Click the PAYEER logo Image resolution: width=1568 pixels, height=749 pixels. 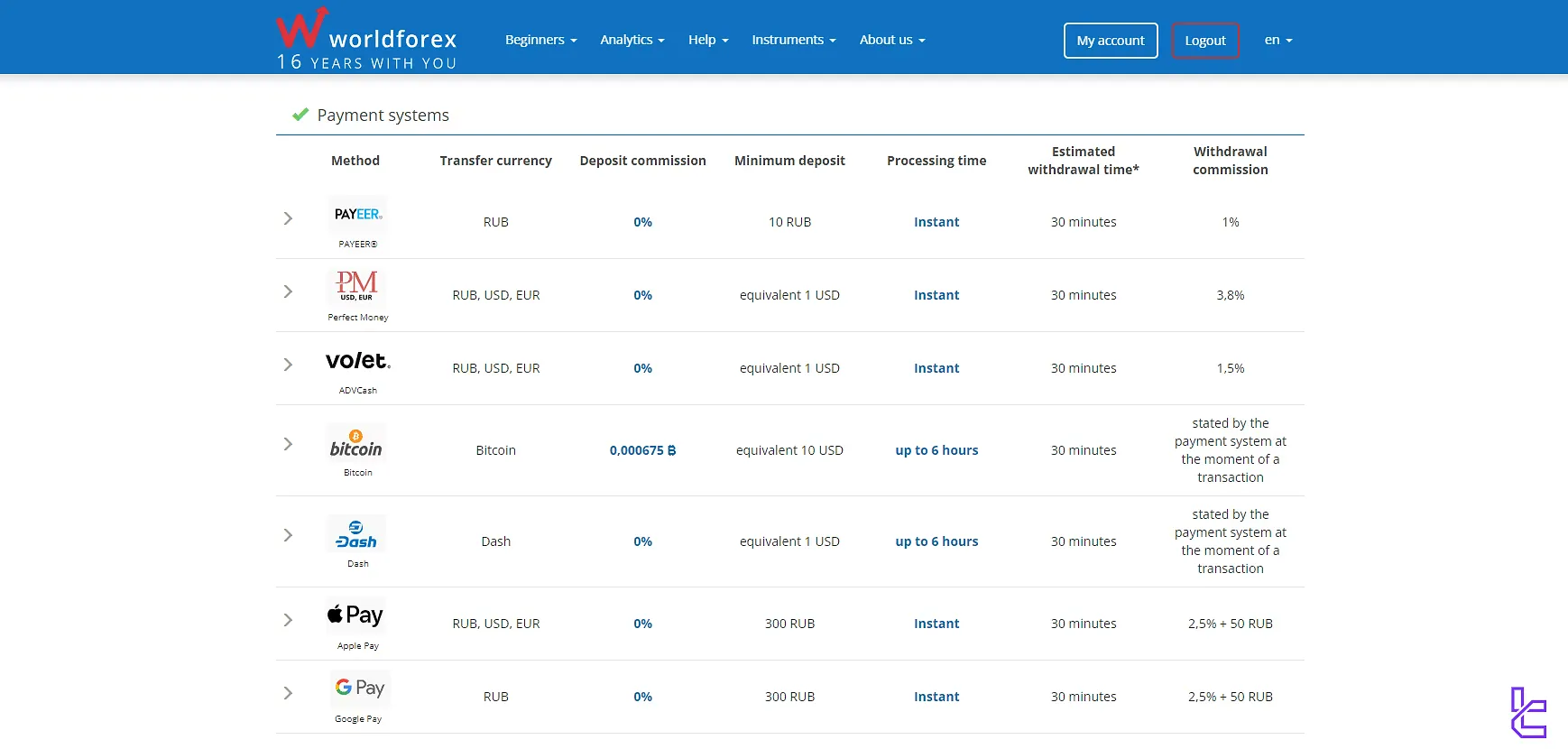358,215
